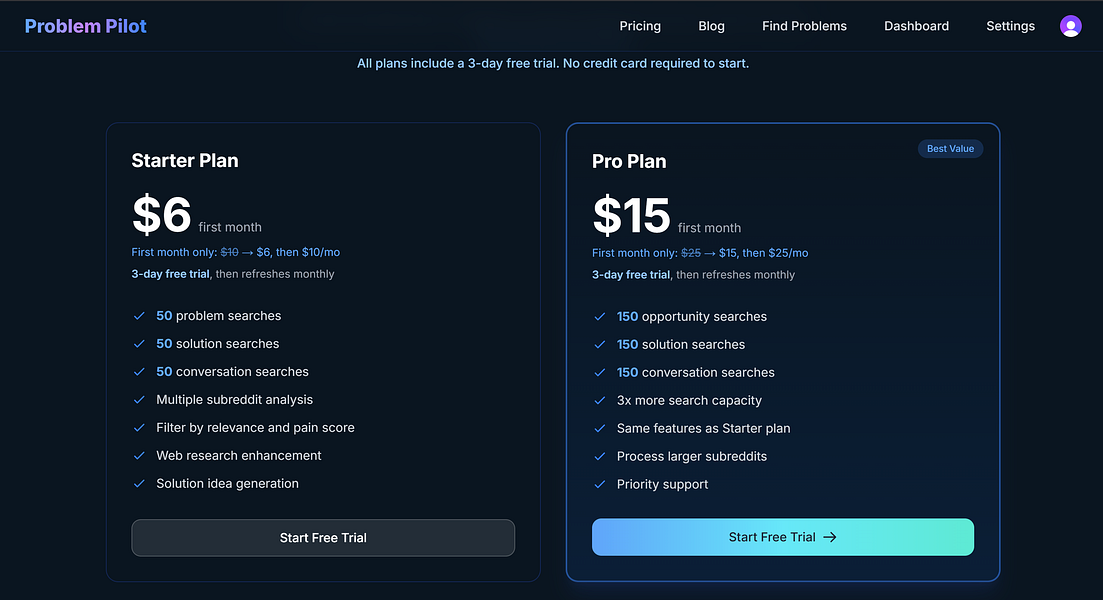Click the user profile avatar icon

pos(1070,26)
